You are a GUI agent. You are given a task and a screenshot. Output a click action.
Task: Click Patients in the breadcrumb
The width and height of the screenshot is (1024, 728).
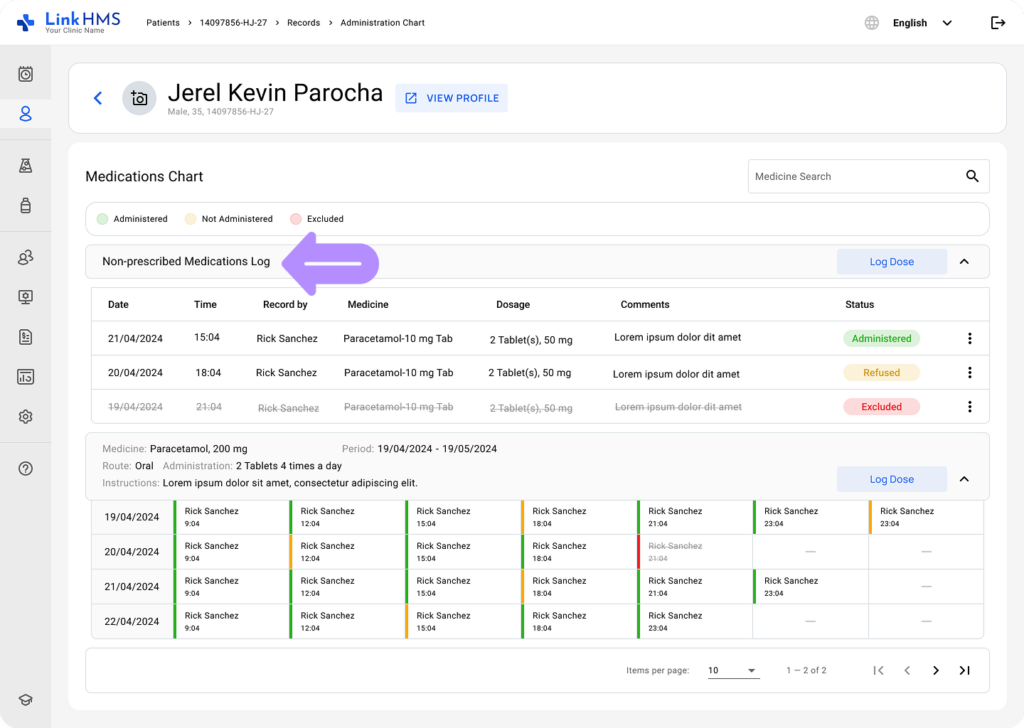(x=164, y=23)
